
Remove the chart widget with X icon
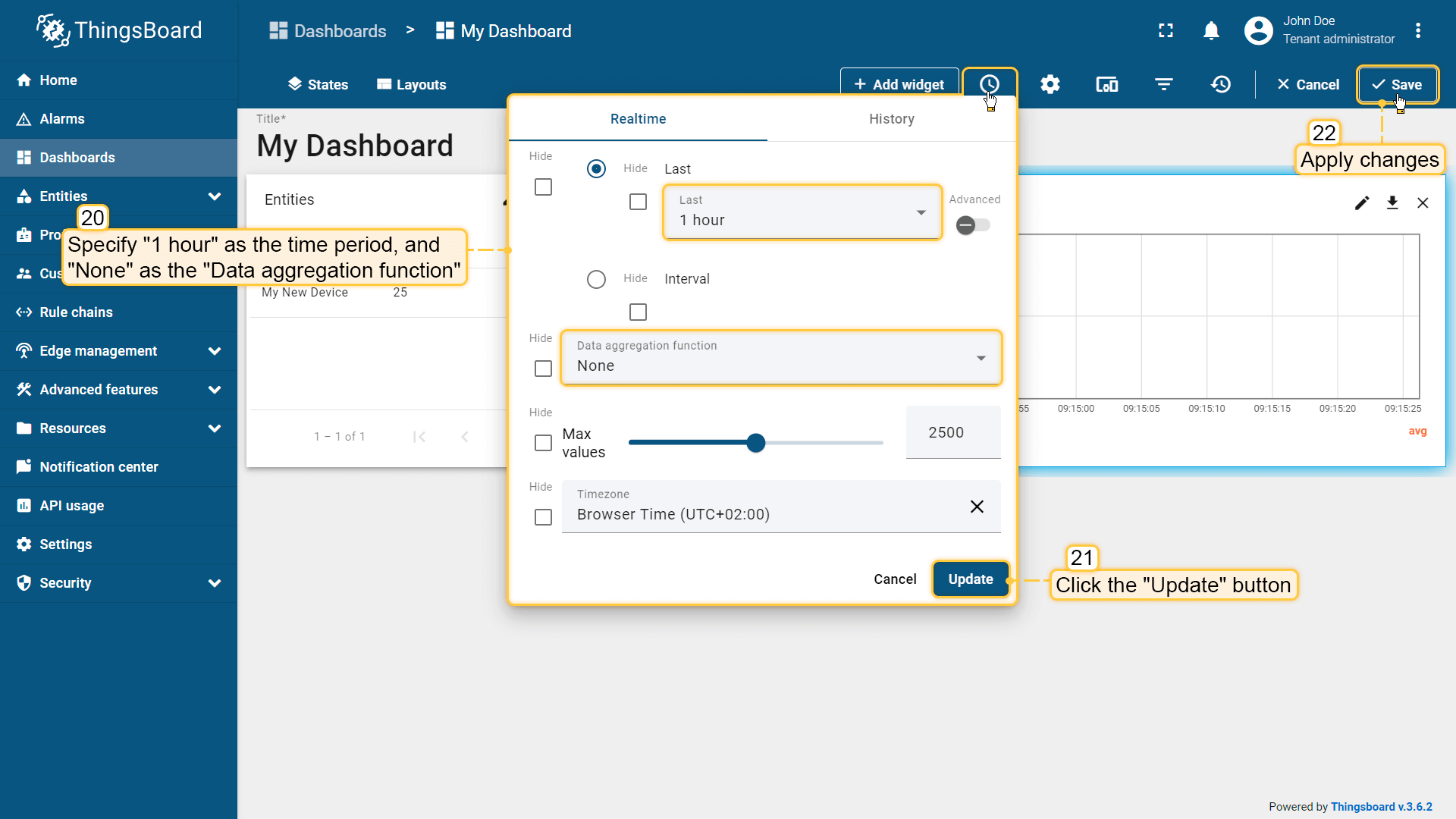1423,202
